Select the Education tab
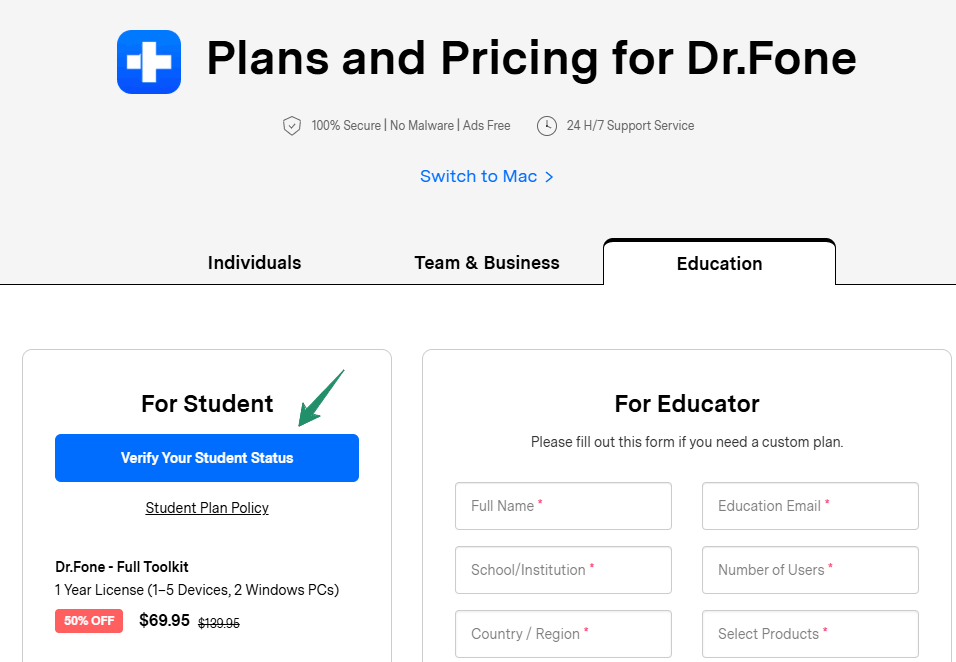This screenshot has height=662, width=956. coord(719,264)
